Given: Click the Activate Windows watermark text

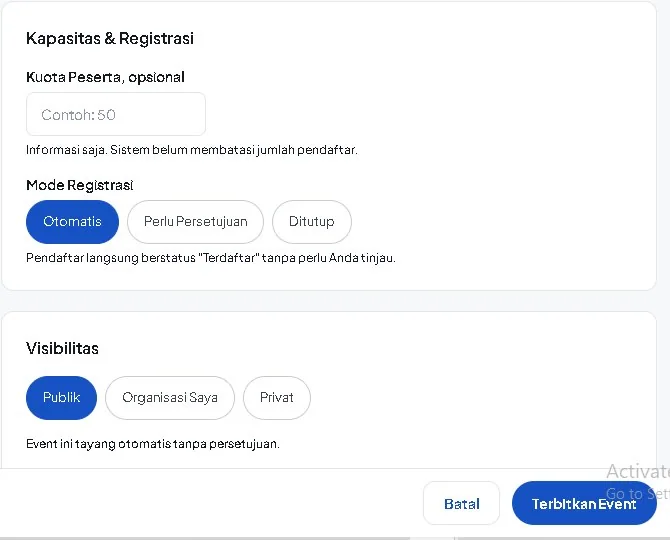Looking at the screenshot, I should tap(638, 472).
